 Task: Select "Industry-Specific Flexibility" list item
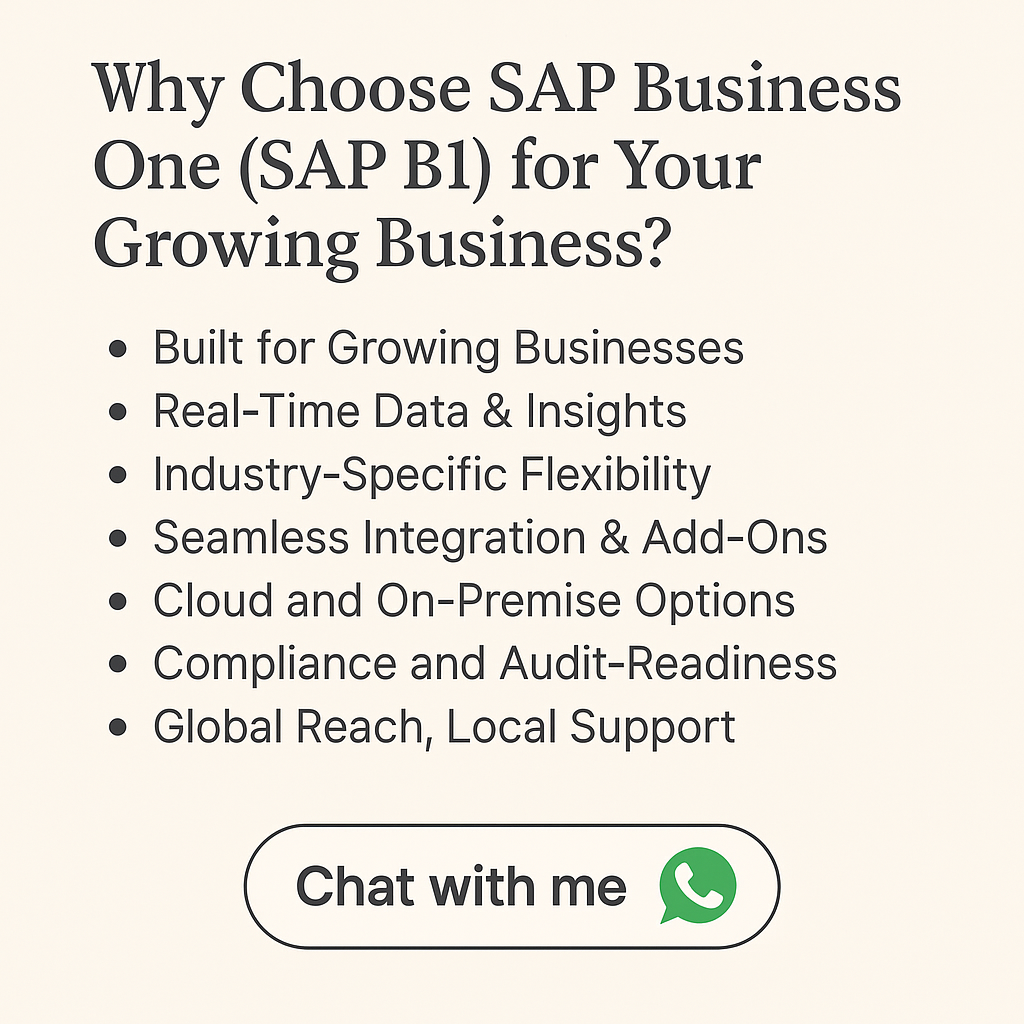tap(432, 475)
